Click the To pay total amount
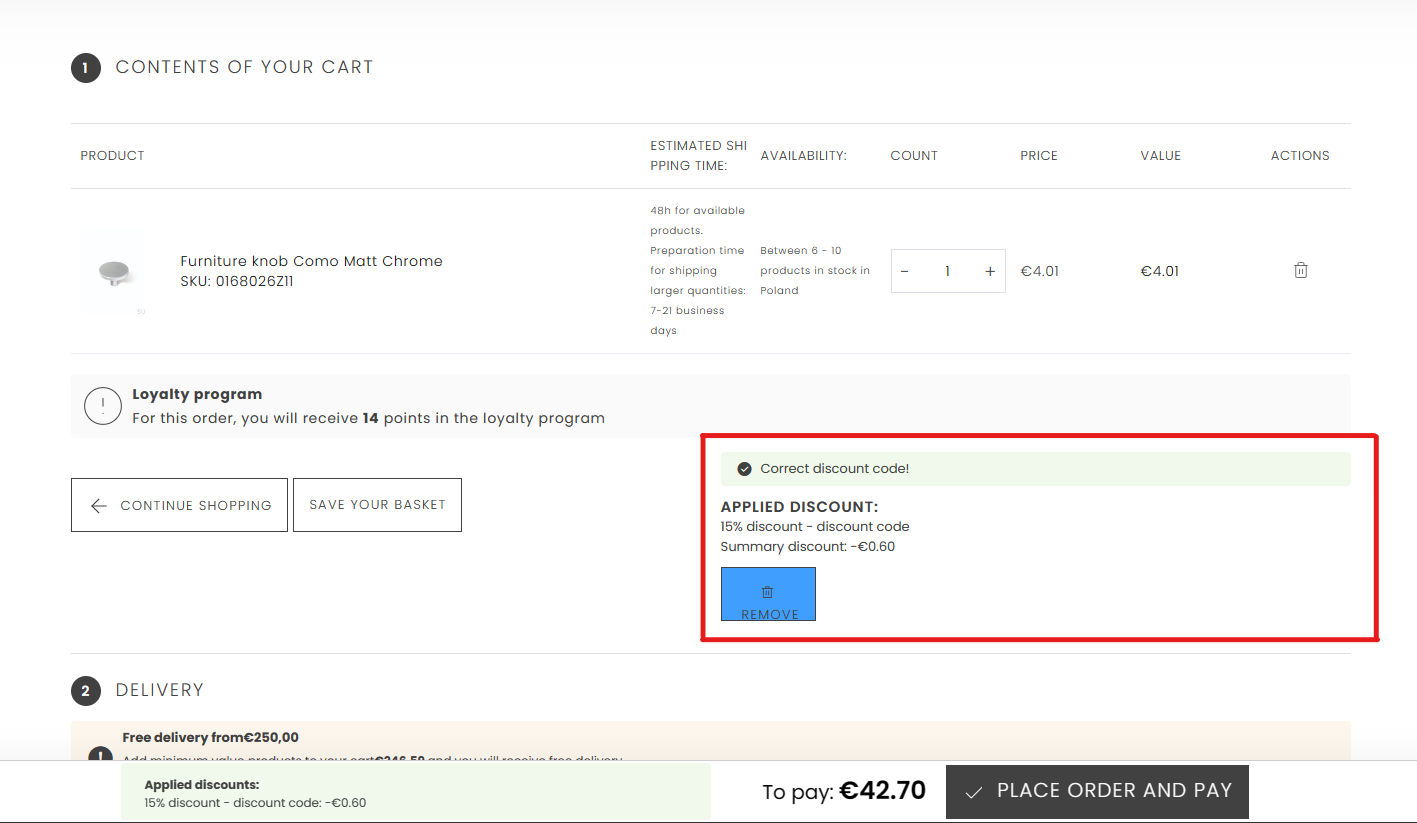The height and width of the screenshot is (823, 1417). coord(881,791)
